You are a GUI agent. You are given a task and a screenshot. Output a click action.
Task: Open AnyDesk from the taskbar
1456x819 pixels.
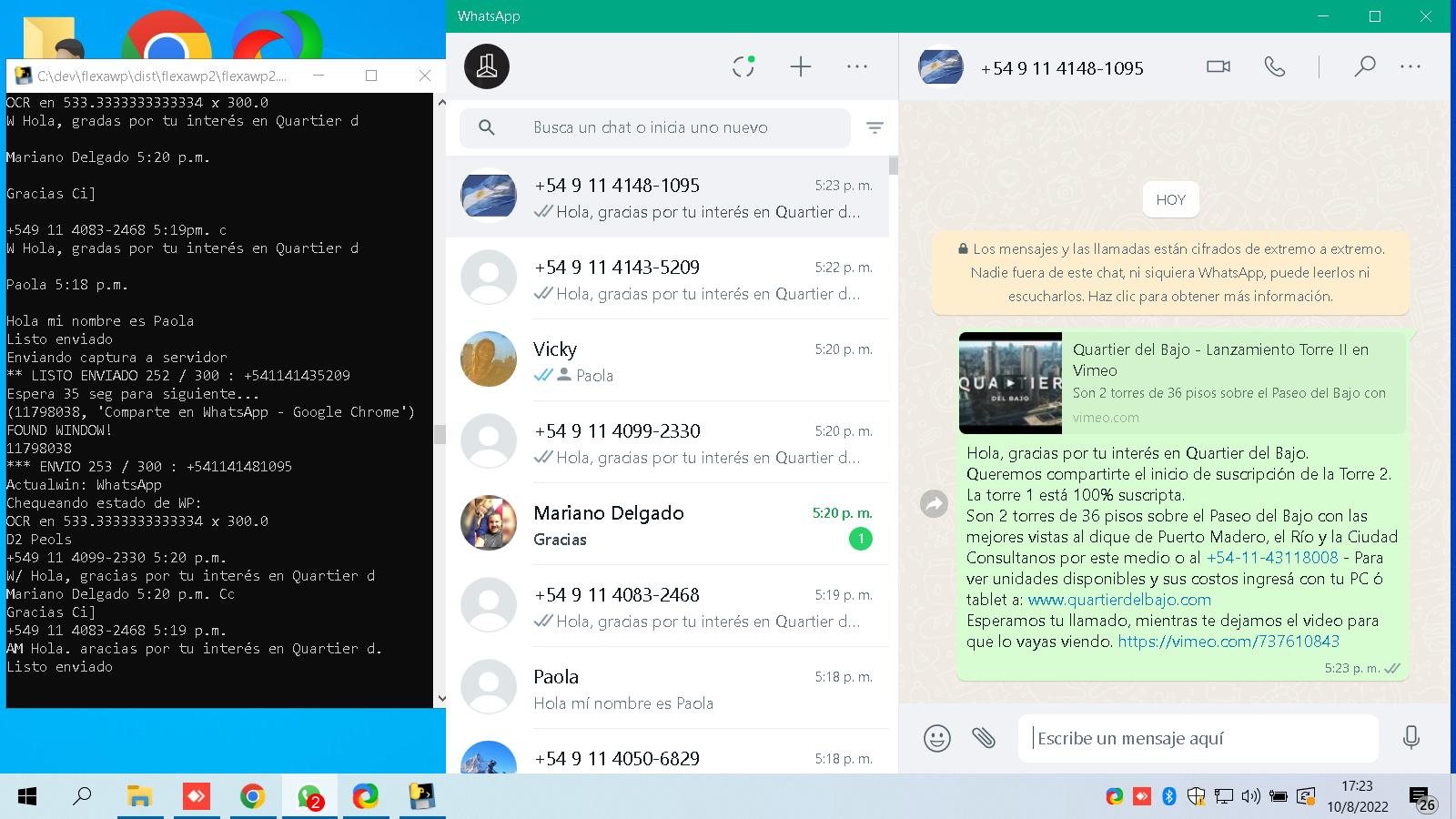(x=196, y=797)
